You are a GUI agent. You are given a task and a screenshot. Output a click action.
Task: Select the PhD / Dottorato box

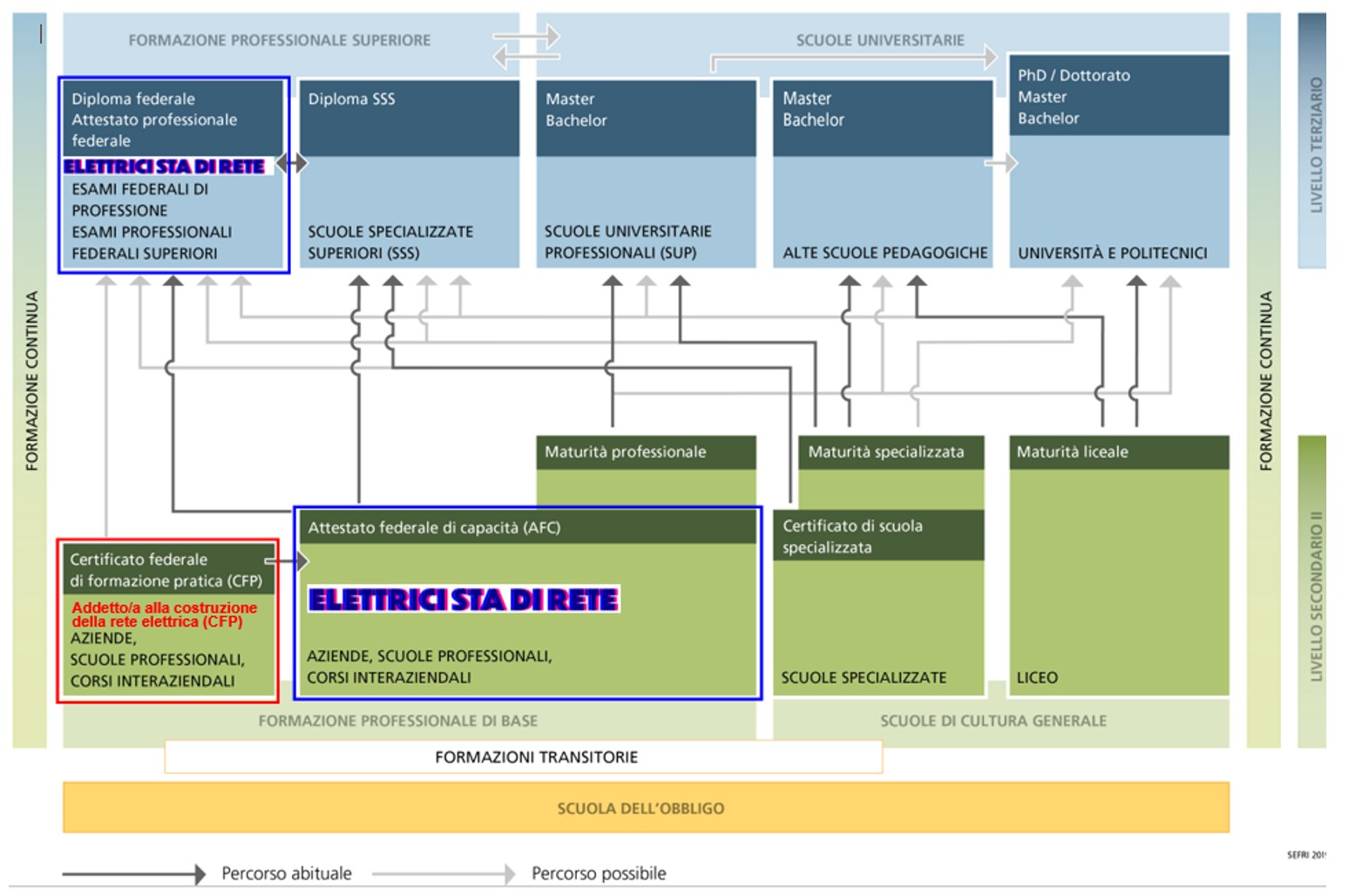click(x=1118, y=96)
